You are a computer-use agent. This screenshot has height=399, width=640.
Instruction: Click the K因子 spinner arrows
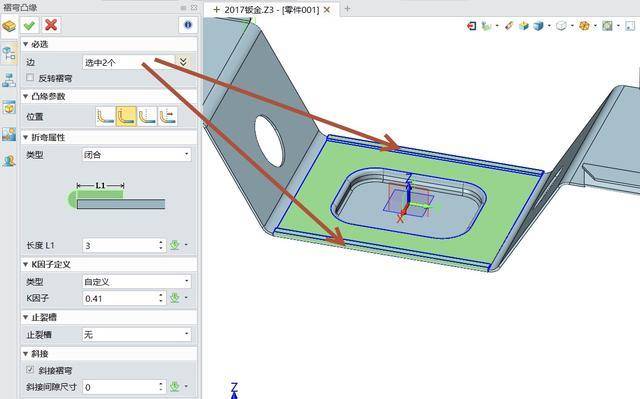161,298
